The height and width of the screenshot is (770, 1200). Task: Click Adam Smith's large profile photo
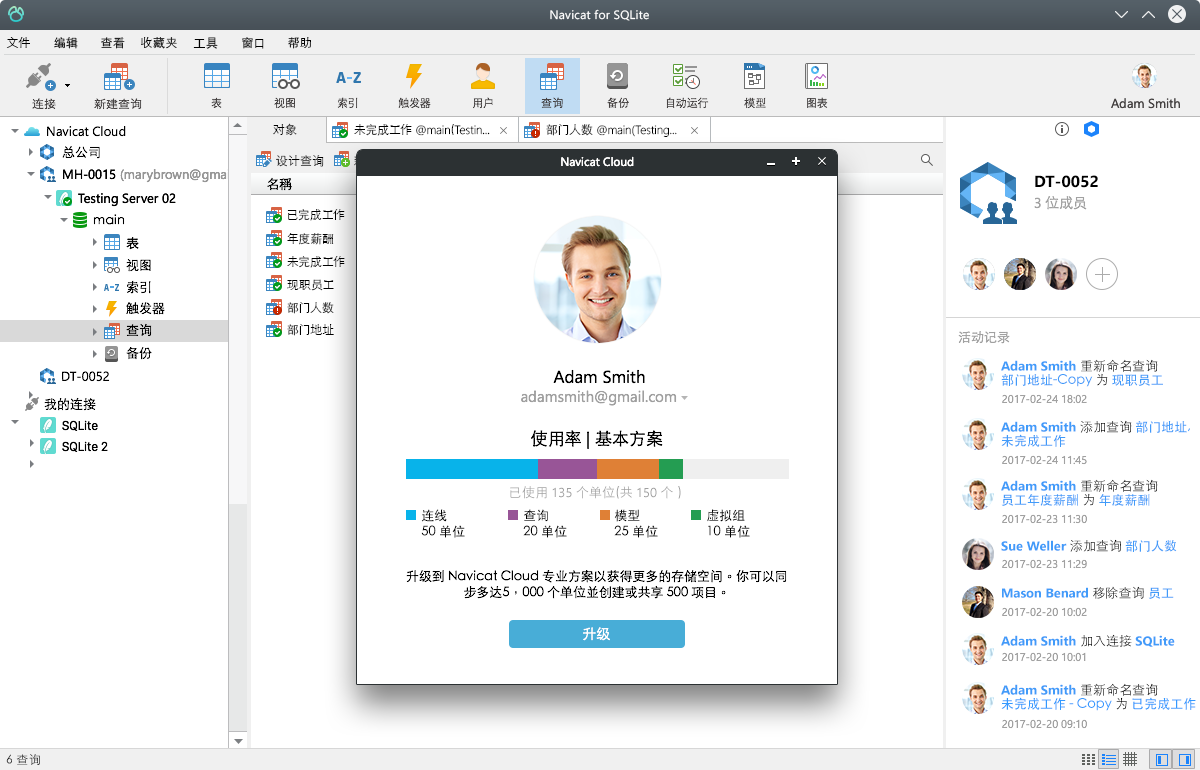click(x=597, y=279)
